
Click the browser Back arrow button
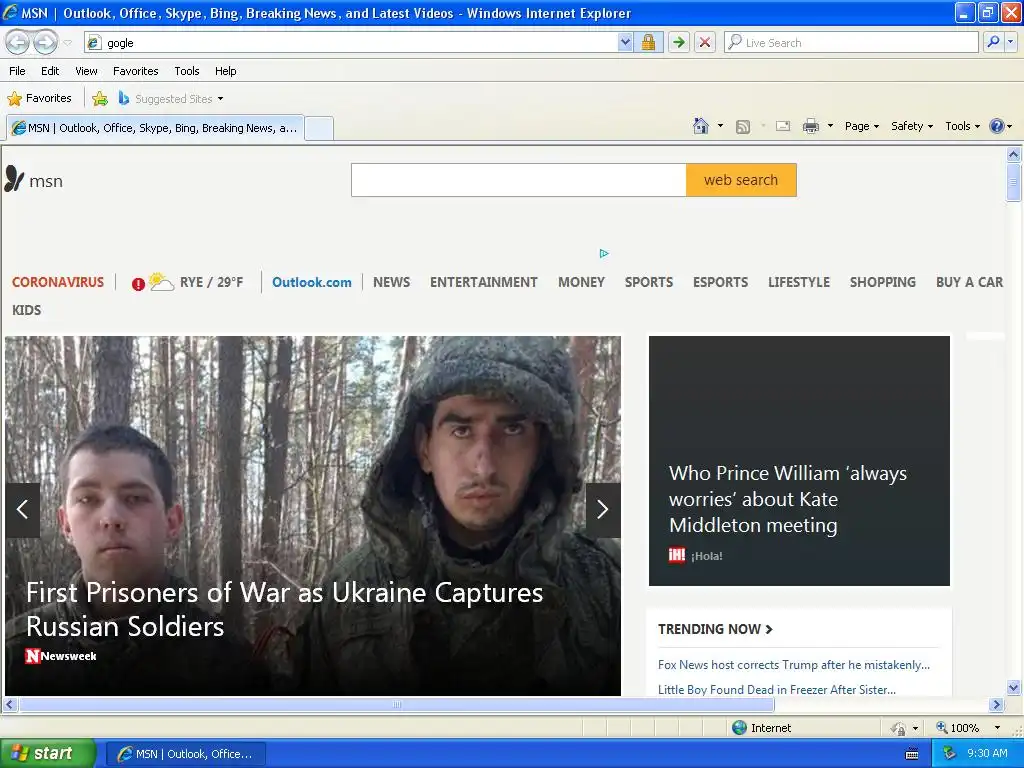pyautogui.click(x=18, y=42)
